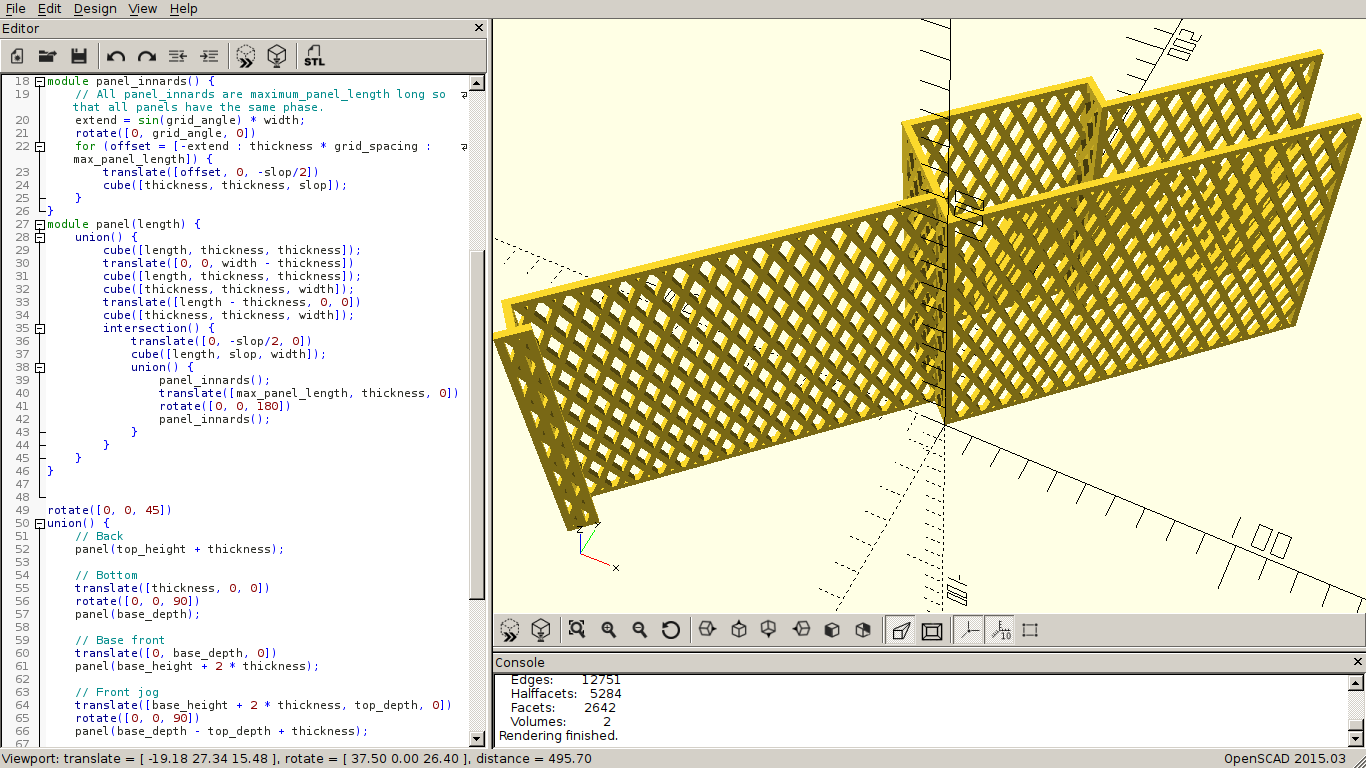
Task: Click the editor scrollbar up arrow
Action: (477, 84)
